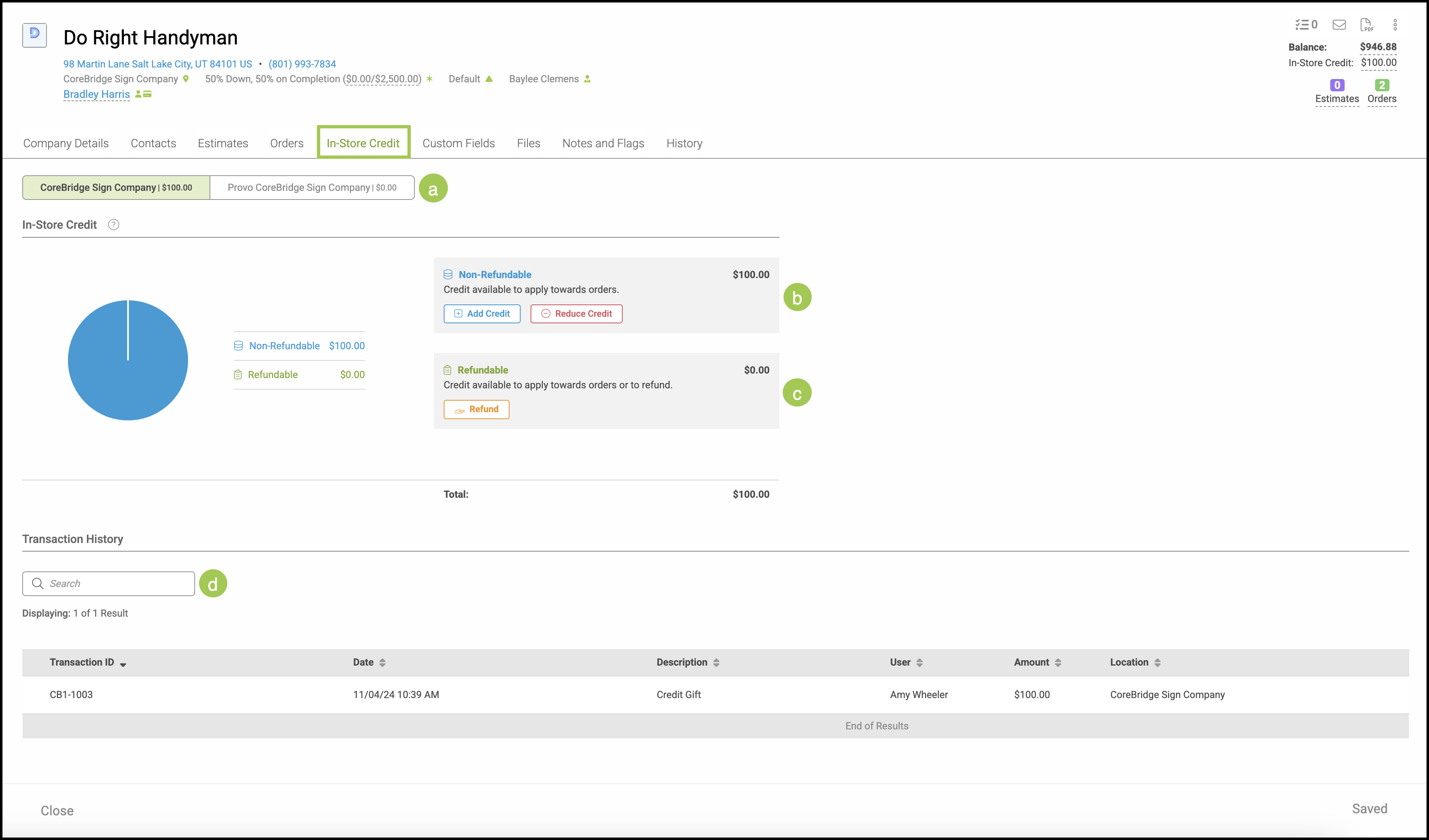Open the three-dot more options menu
This screenshot has width=1429, height=840.
[x=1395, y=24]
